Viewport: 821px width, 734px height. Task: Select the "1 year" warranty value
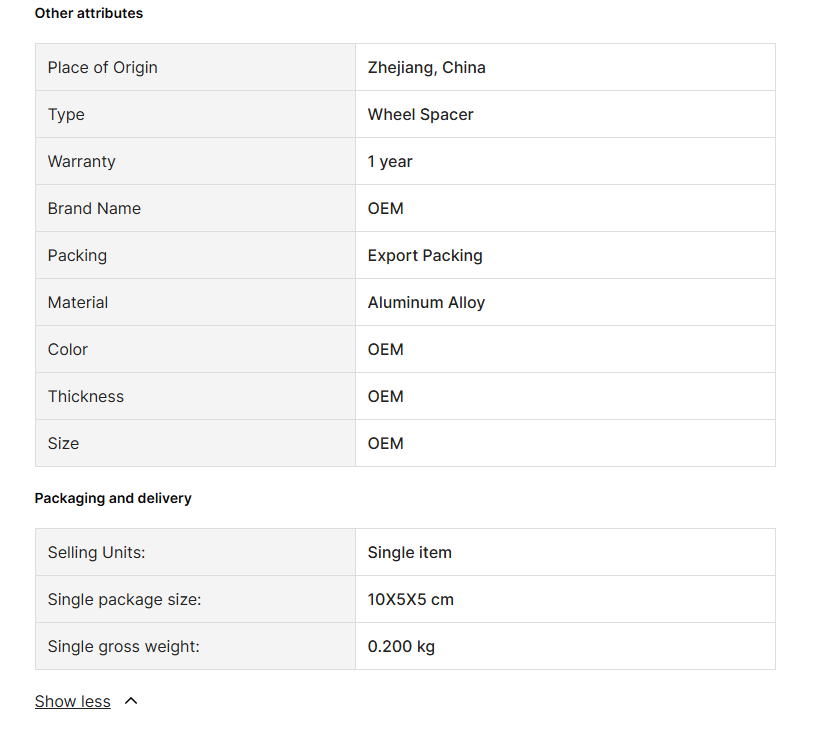click(390, 162)
